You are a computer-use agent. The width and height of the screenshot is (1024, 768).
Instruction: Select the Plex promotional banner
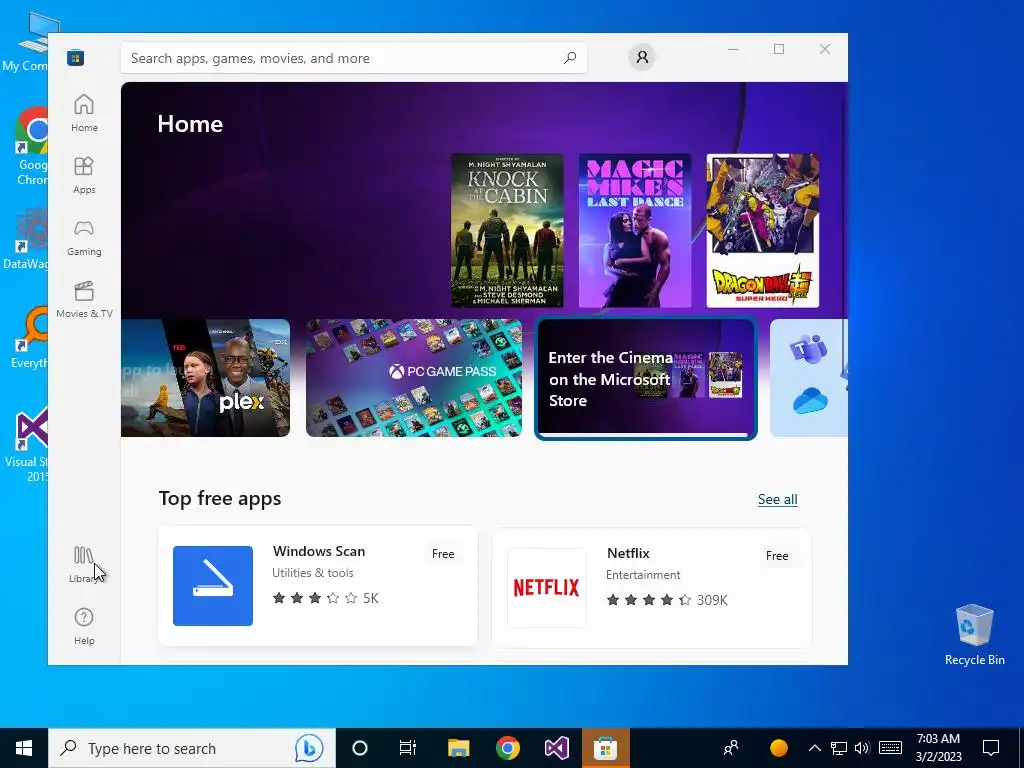205,378
